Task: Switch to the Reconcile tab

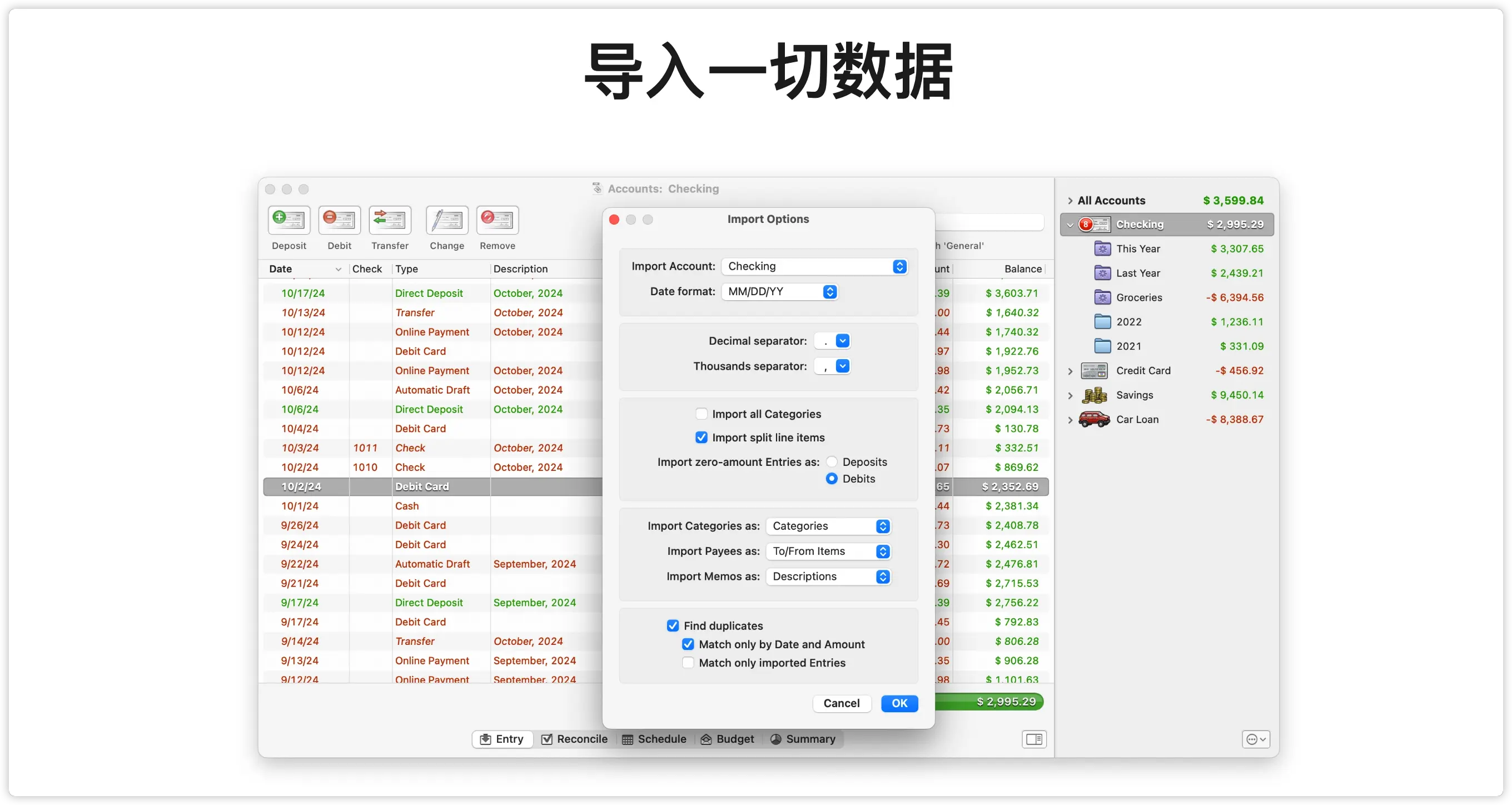Action: pyautogui.click(x=574, y=739)
